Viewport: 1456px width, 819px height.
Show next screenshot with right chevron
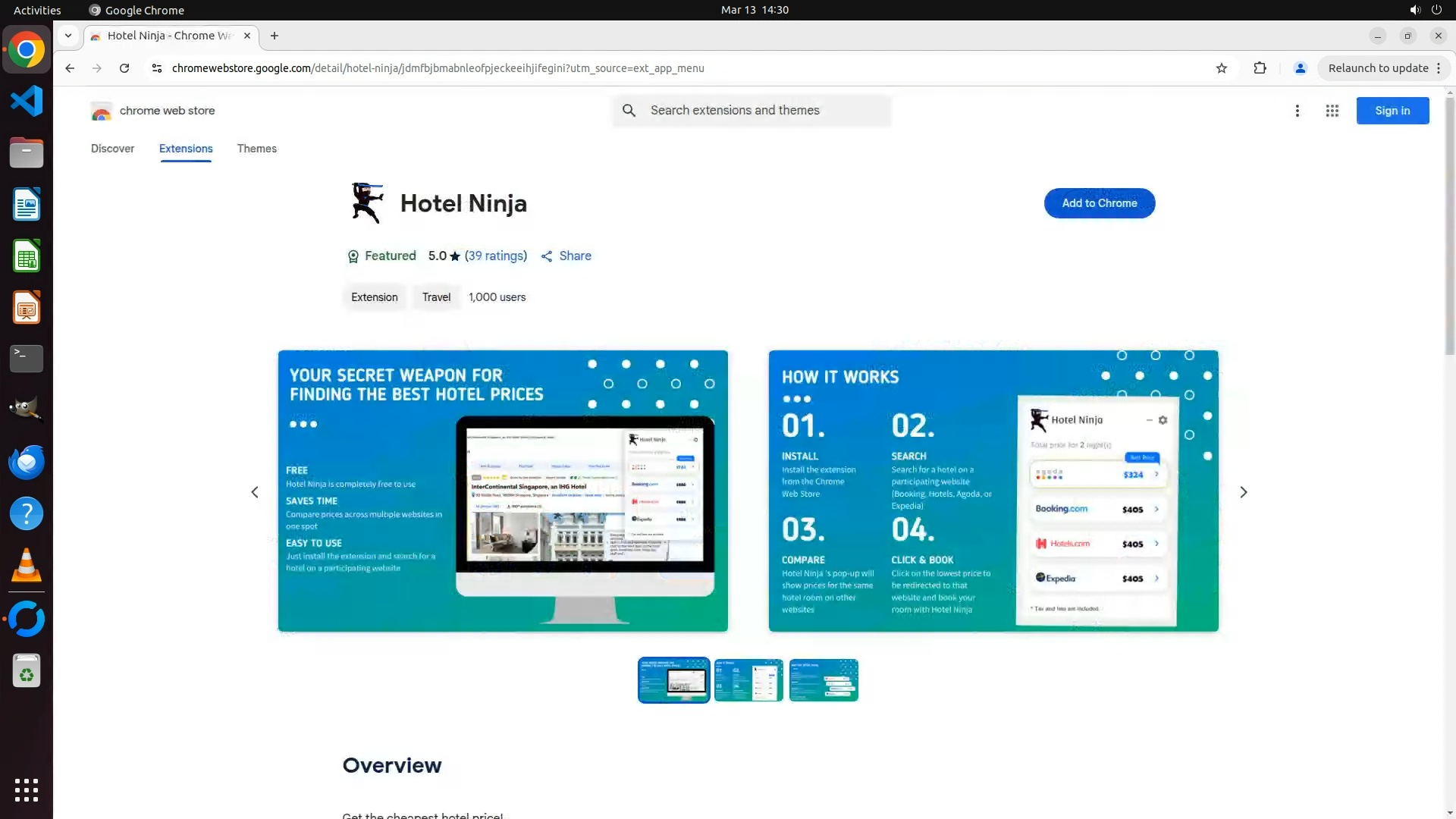(x=1243, y=492)
